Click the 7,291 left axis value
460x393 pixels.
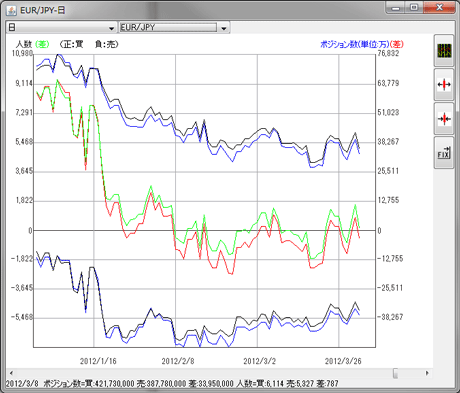click(24, 113)
